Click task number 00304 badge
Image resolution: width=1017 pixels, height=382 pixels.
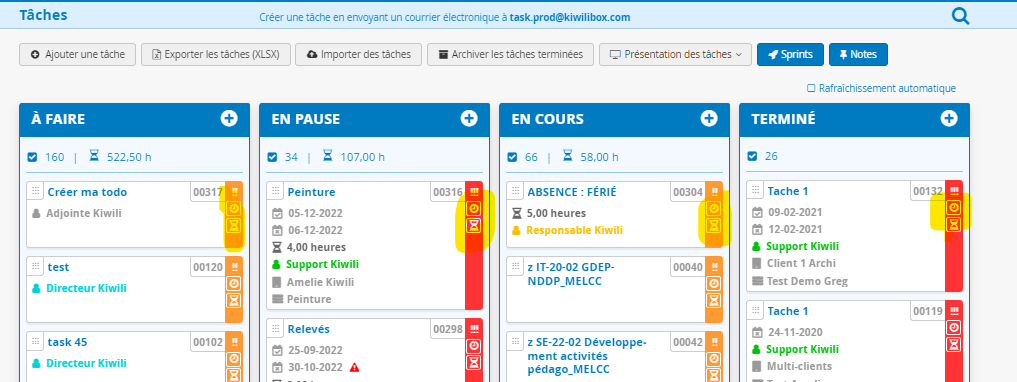688,192
